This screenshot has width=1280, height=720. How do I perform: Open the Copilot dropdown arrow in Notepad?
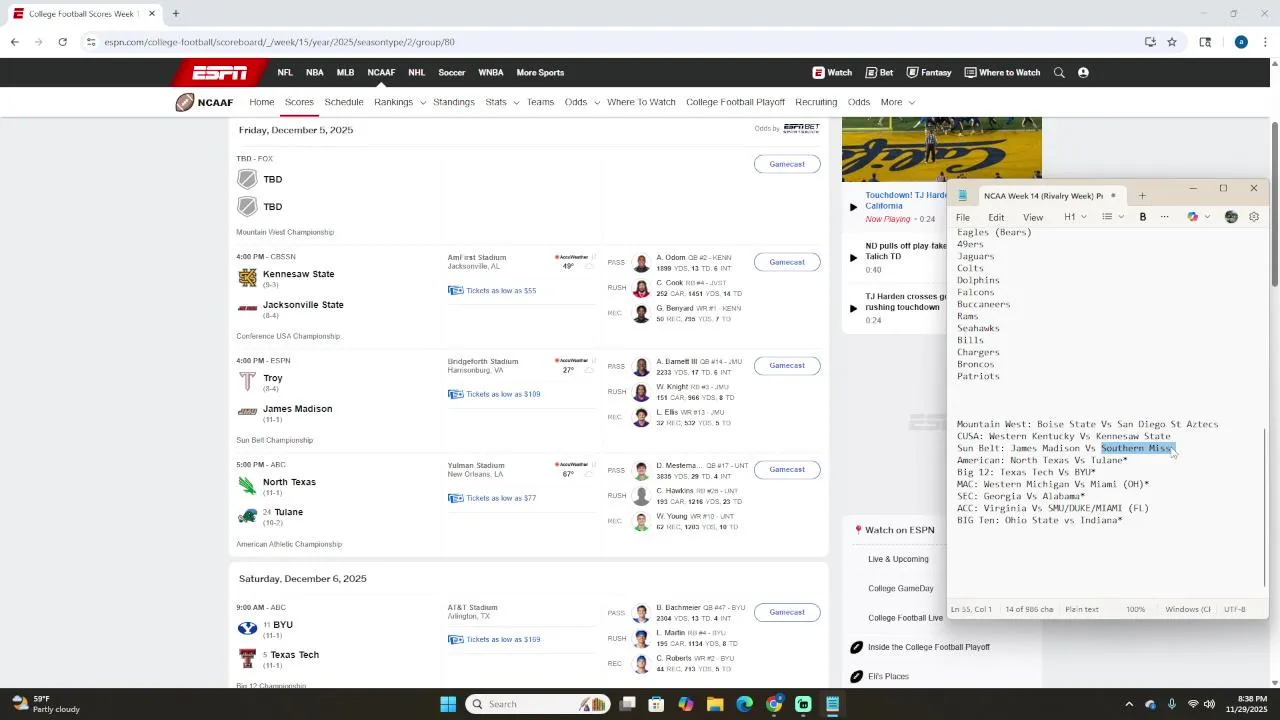(x=1208, y=217)
